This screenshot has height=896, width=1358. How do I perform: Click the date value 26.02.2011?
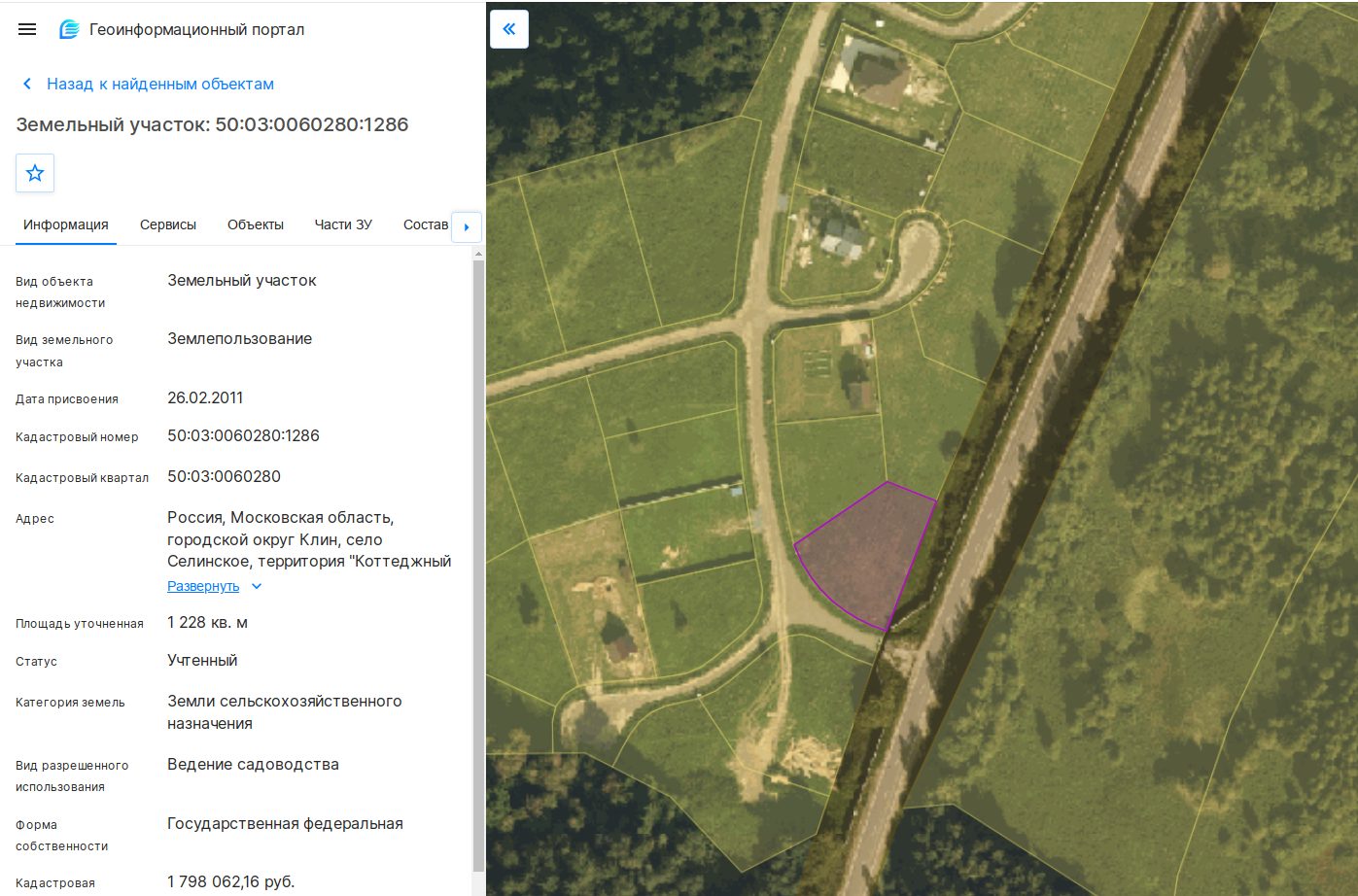pos(205,397)
